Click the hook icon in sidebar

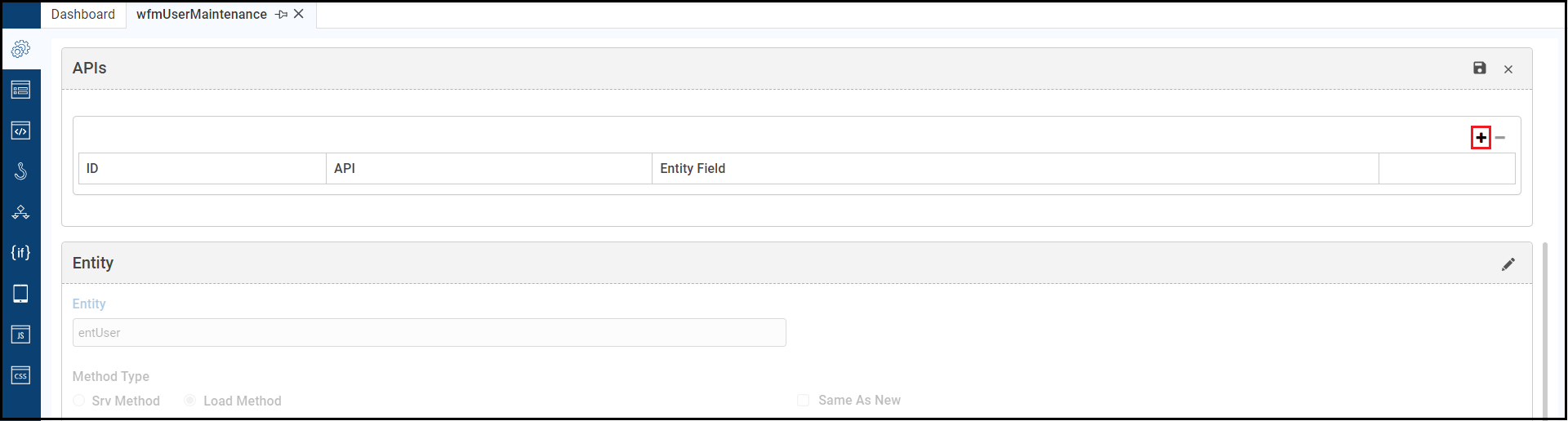[x=20, y=171]
